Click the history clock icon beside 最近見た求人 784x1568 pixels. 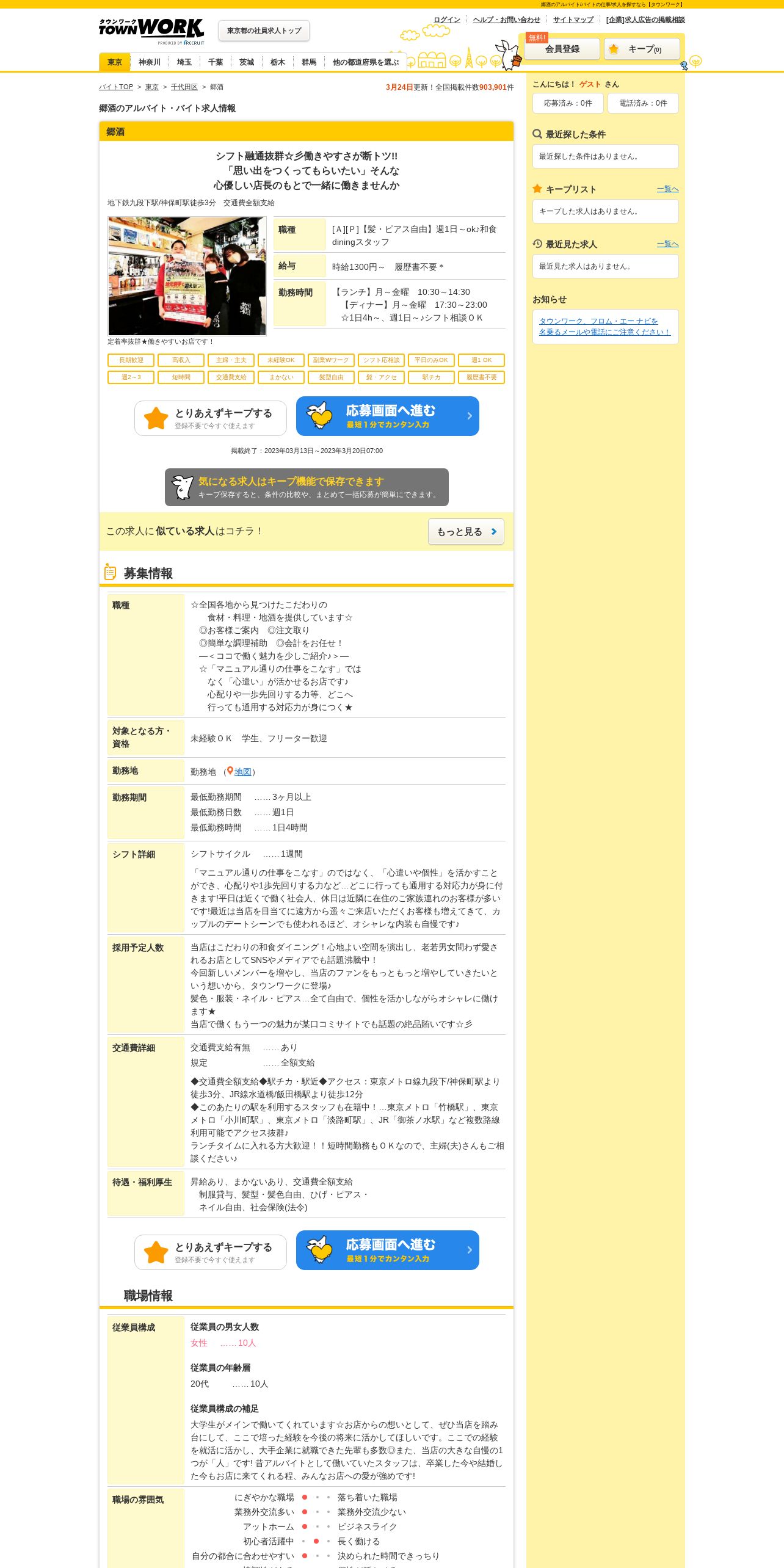(537, 244)
